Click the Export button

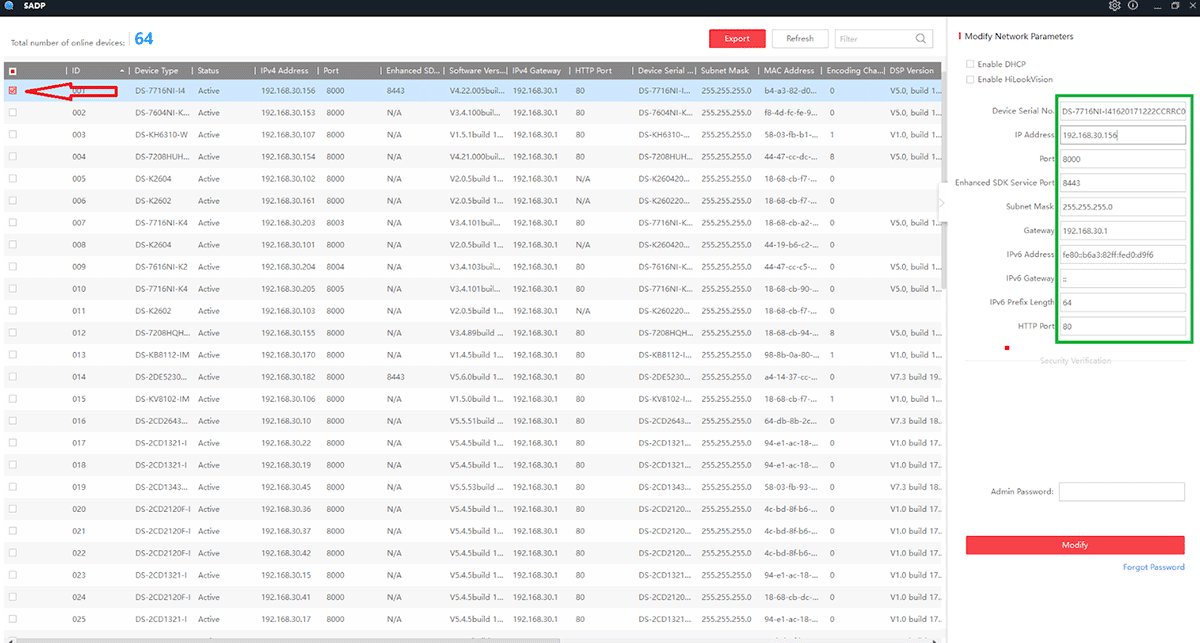click(x=737, y=39)
